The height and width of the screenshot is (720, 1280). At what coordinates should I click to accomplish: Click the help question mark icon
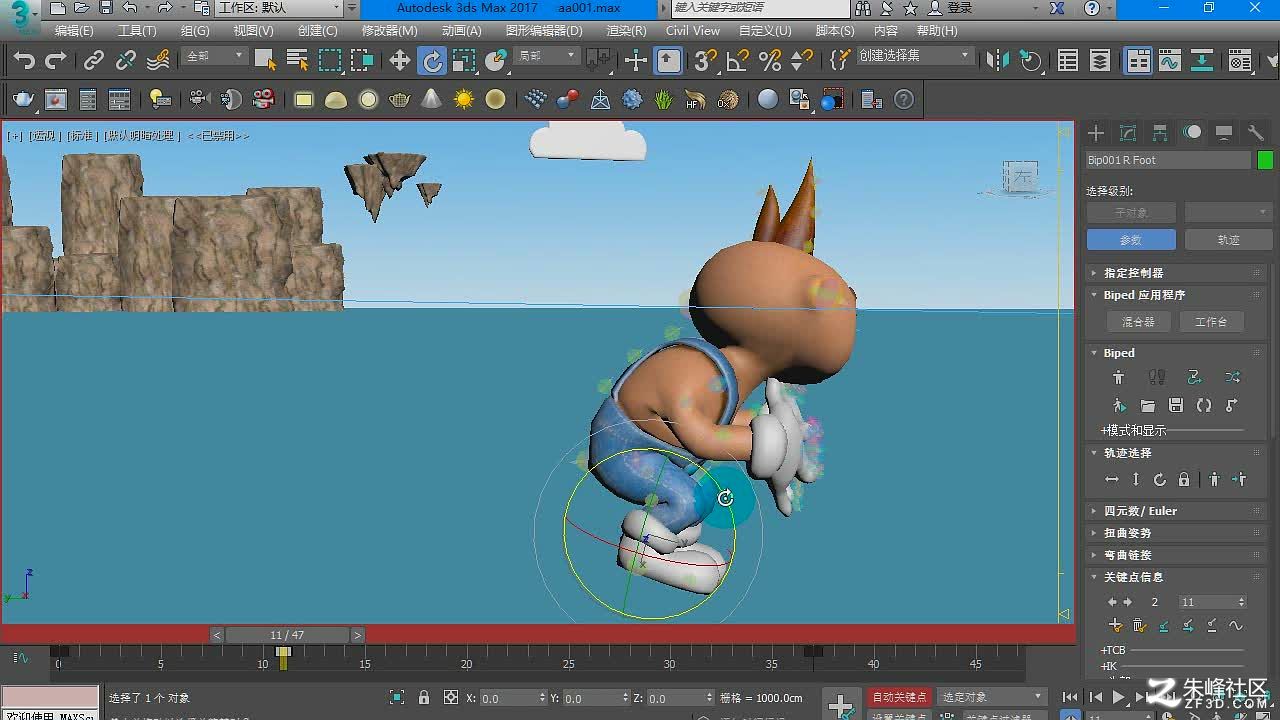point(904,99)
